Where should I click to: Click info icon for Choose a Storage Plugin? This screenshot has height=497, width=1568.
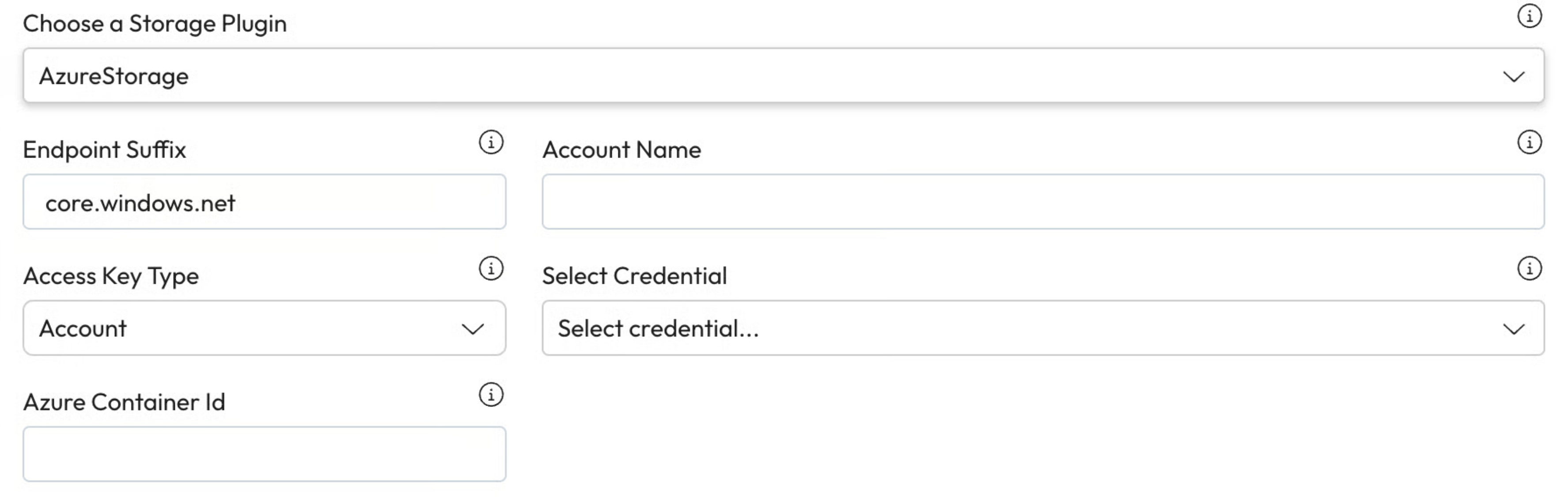(1529, 16)
